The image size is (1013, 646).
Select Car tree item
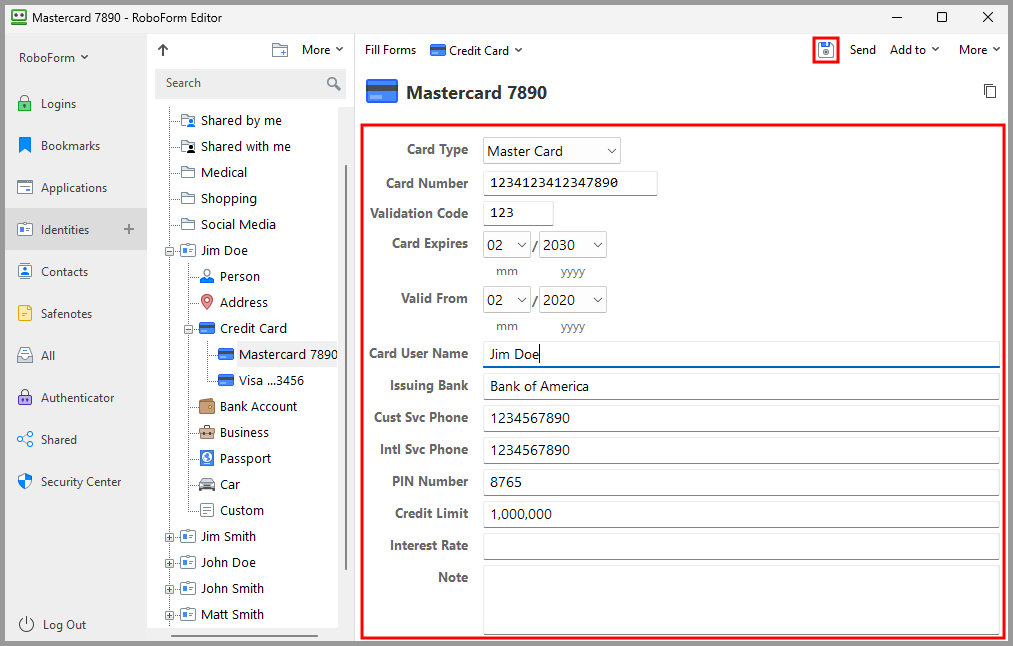tap(220, 484)
